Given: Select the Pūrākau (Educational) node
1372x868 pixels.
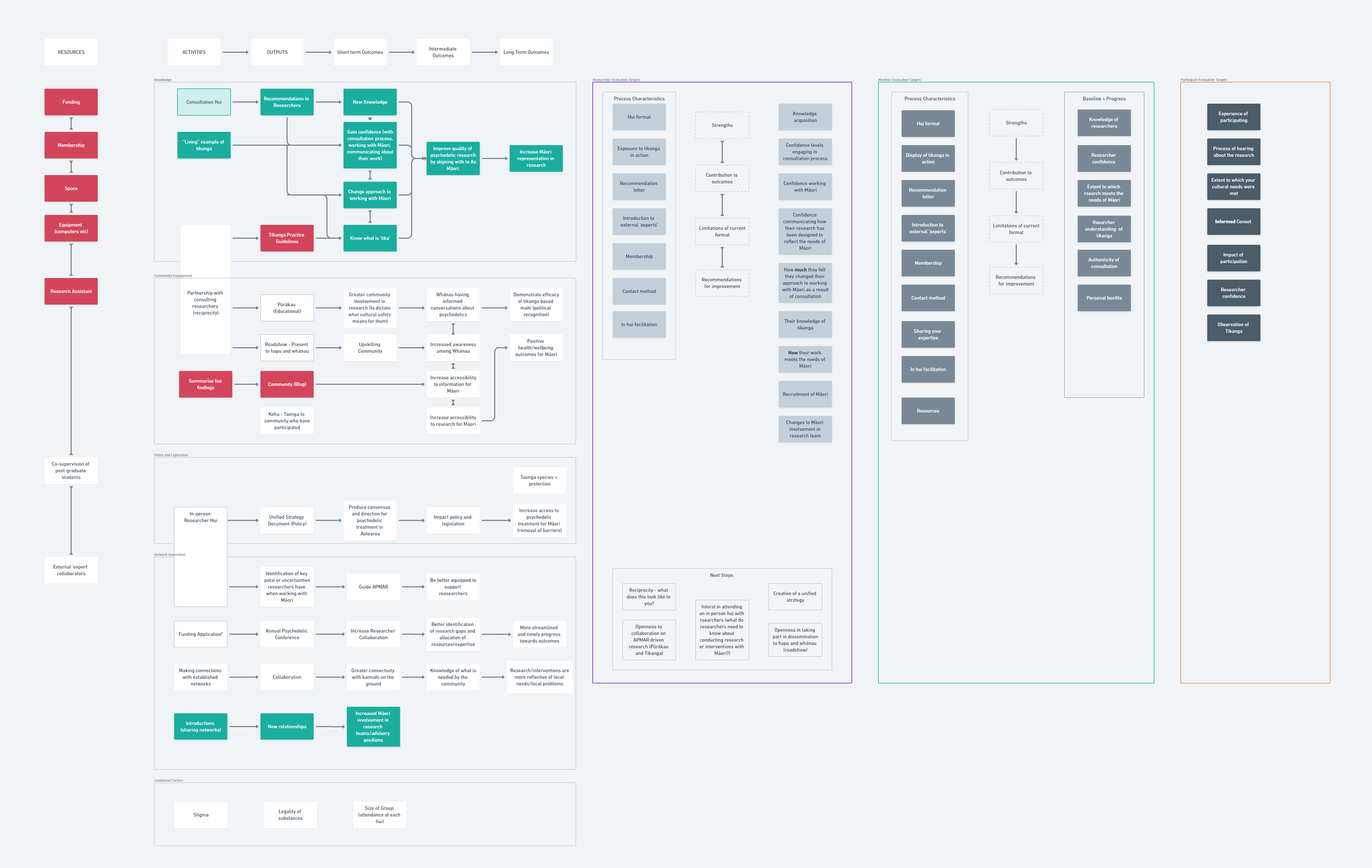Looking at the screenshot, I should point(287,308).
